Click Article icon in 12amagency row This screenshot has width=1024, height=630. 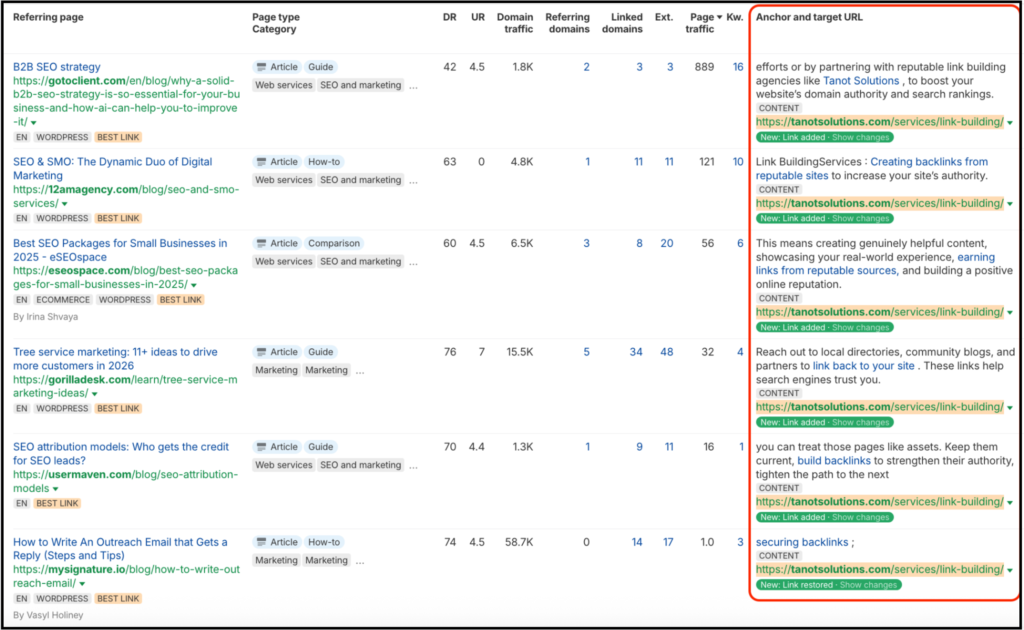click(x=261, y=161)
